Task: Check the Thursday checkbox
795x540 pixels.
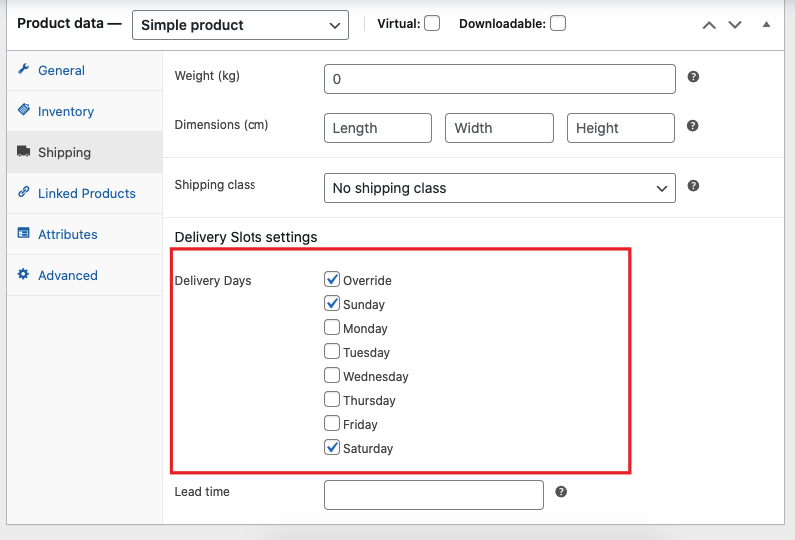Action: click(332, 399)
